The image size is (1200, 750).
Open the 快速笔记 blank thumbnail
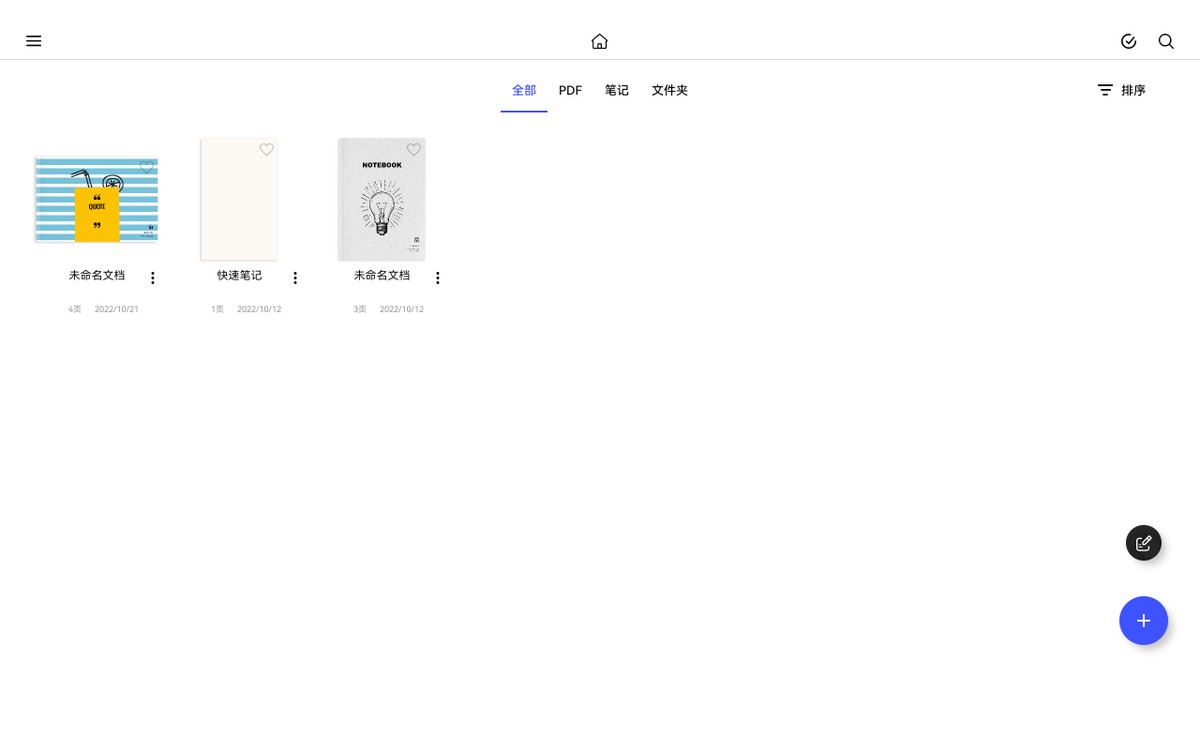tap(239, 200)
